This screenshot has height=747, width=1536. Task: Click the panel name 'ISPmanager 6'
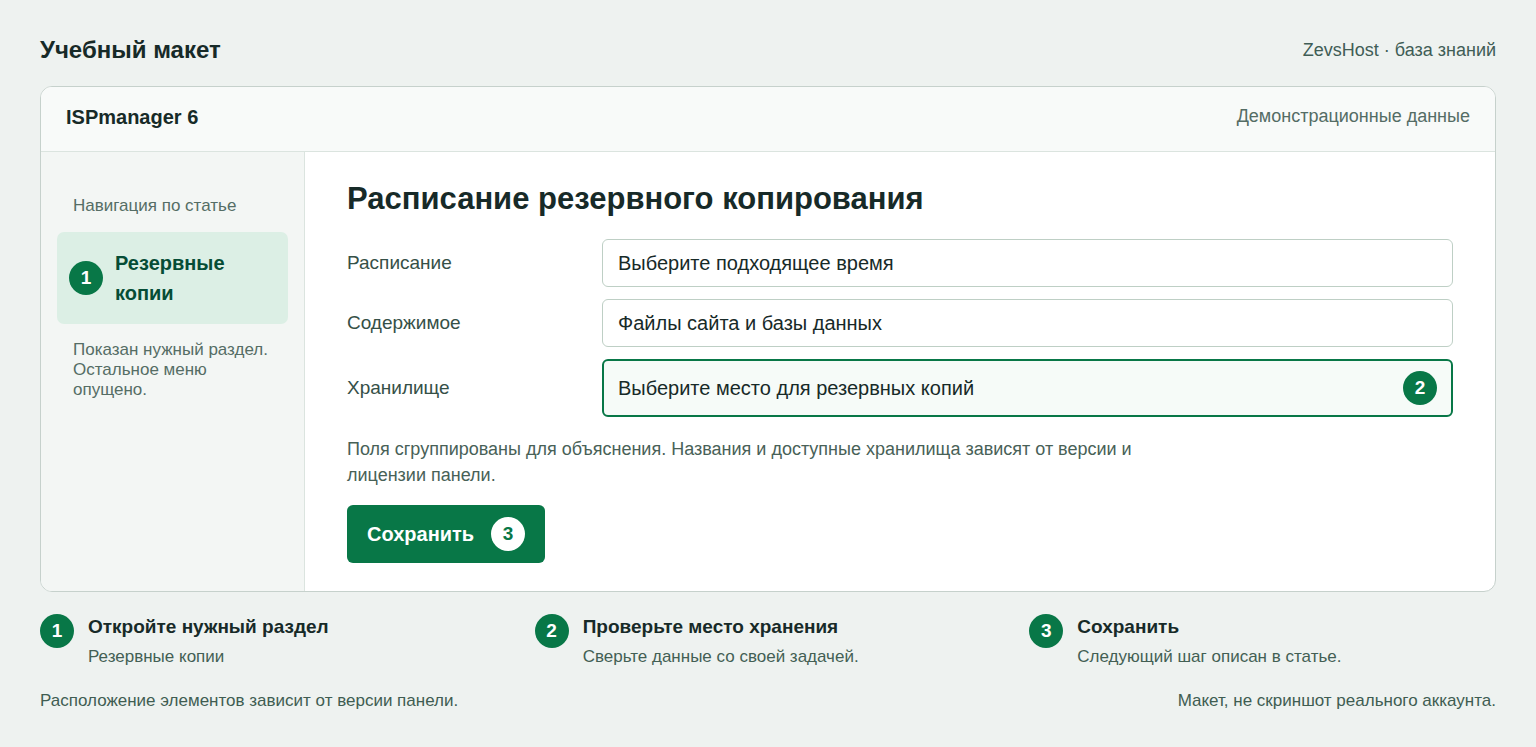coord(132,117)
